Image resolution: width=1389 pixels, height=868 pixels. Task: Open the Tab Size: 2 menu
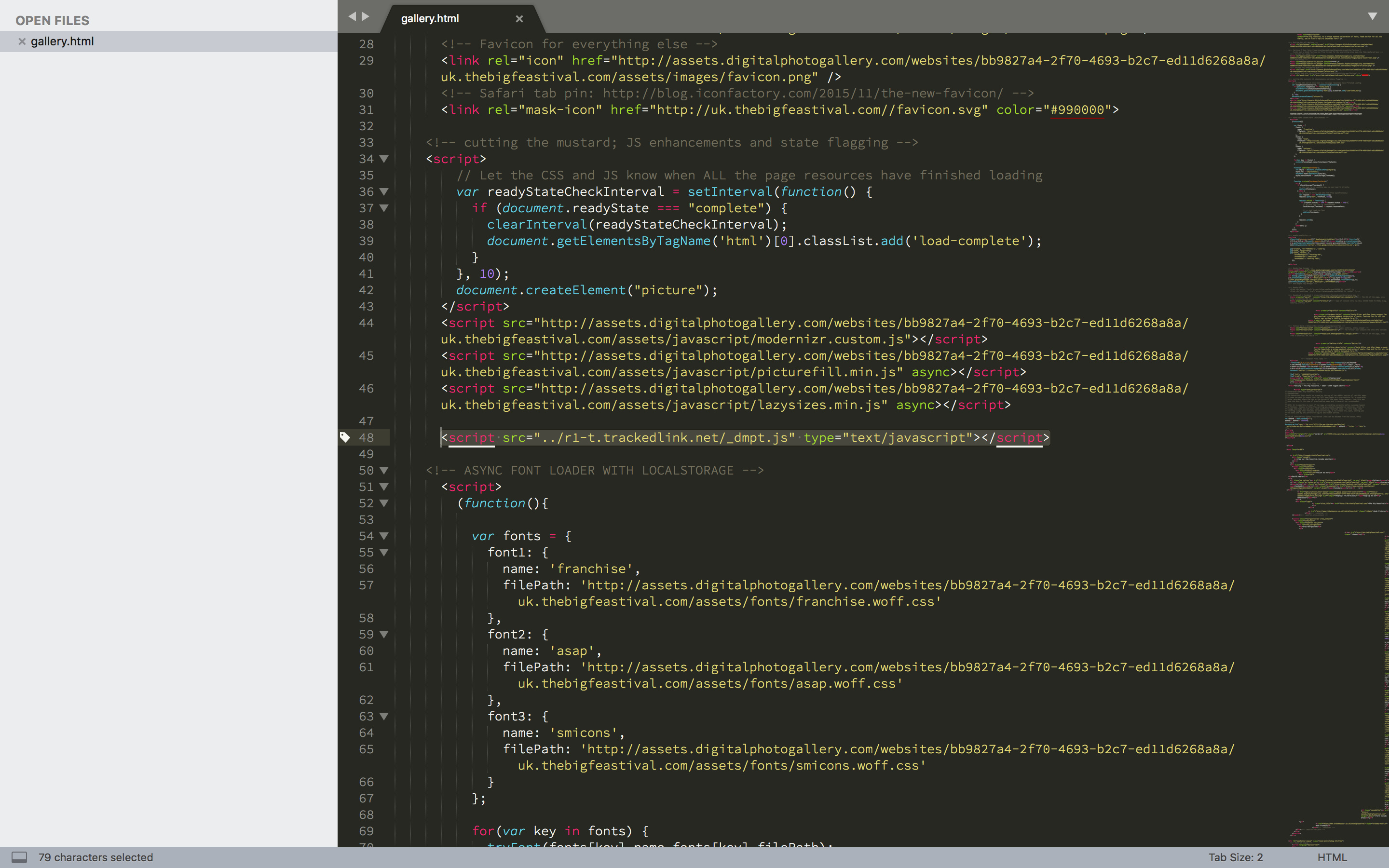tap(1235, 857)
